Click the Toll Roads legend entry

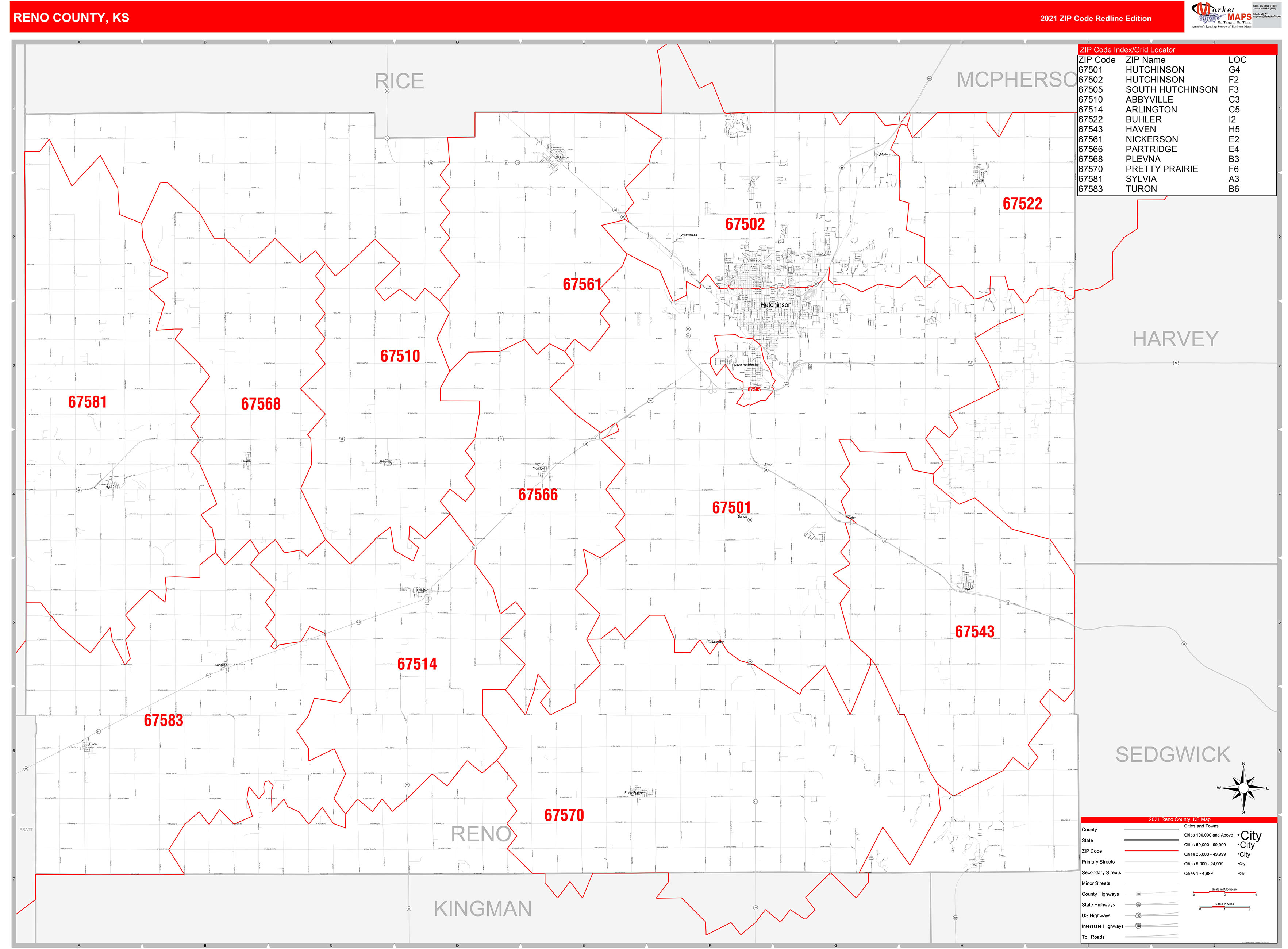(1093, 937)
